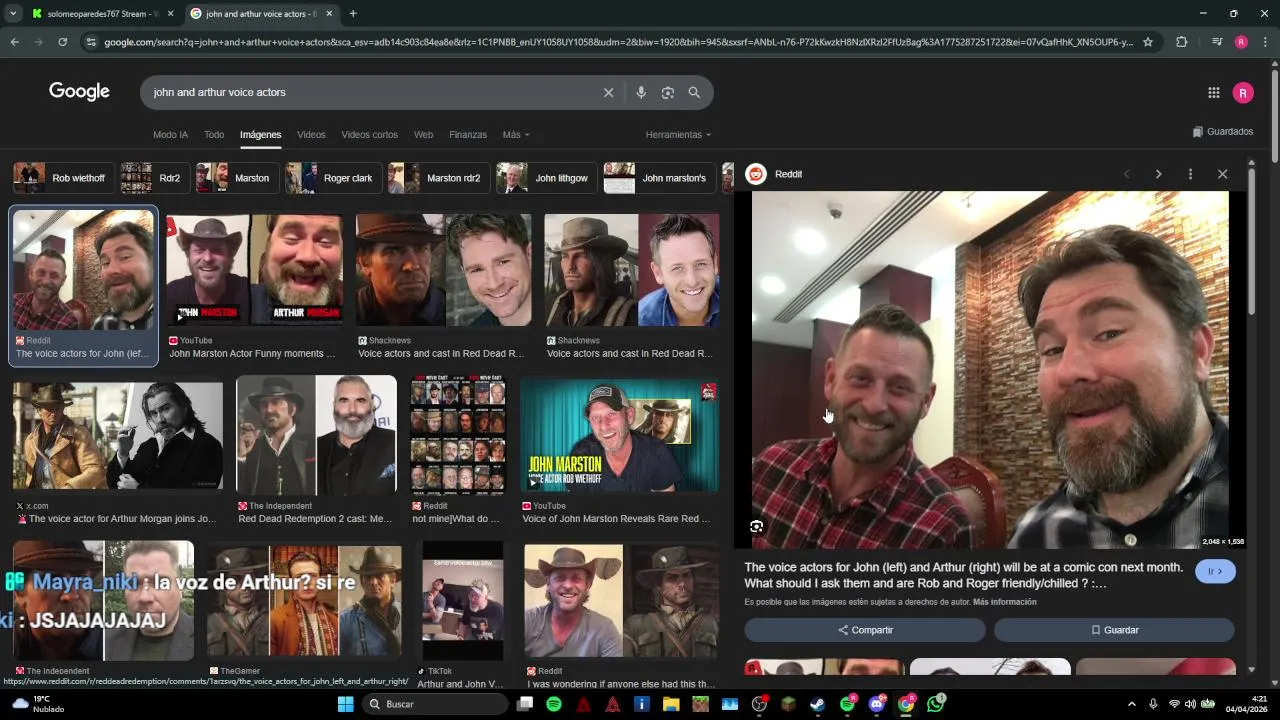
Task: Open Task View from taskbar
Action: click(x=525, y=704)
